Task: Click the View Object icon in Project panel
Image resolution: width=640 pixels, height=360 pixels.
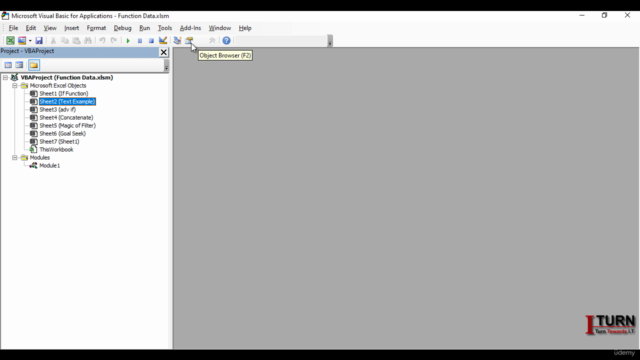Action: pyautogui.click(x=19, y=65)
